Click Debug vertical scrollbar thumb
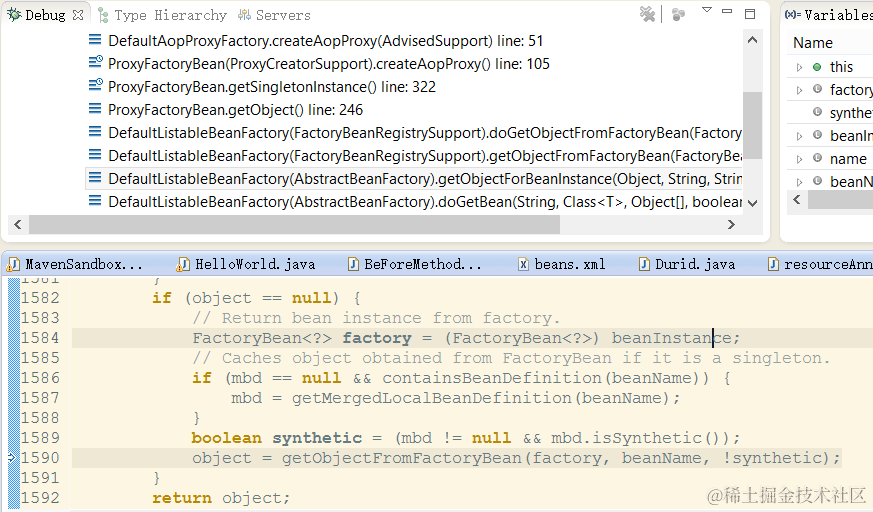The image size is (873, 512). coord(752,125)
